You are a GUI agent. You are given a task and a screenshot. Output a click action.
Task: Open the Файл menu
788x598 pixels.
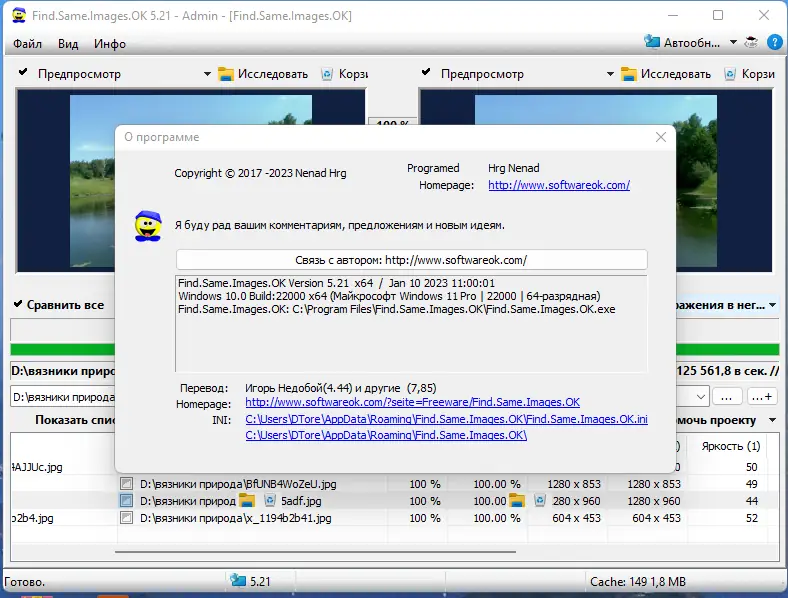coord(27,44)
